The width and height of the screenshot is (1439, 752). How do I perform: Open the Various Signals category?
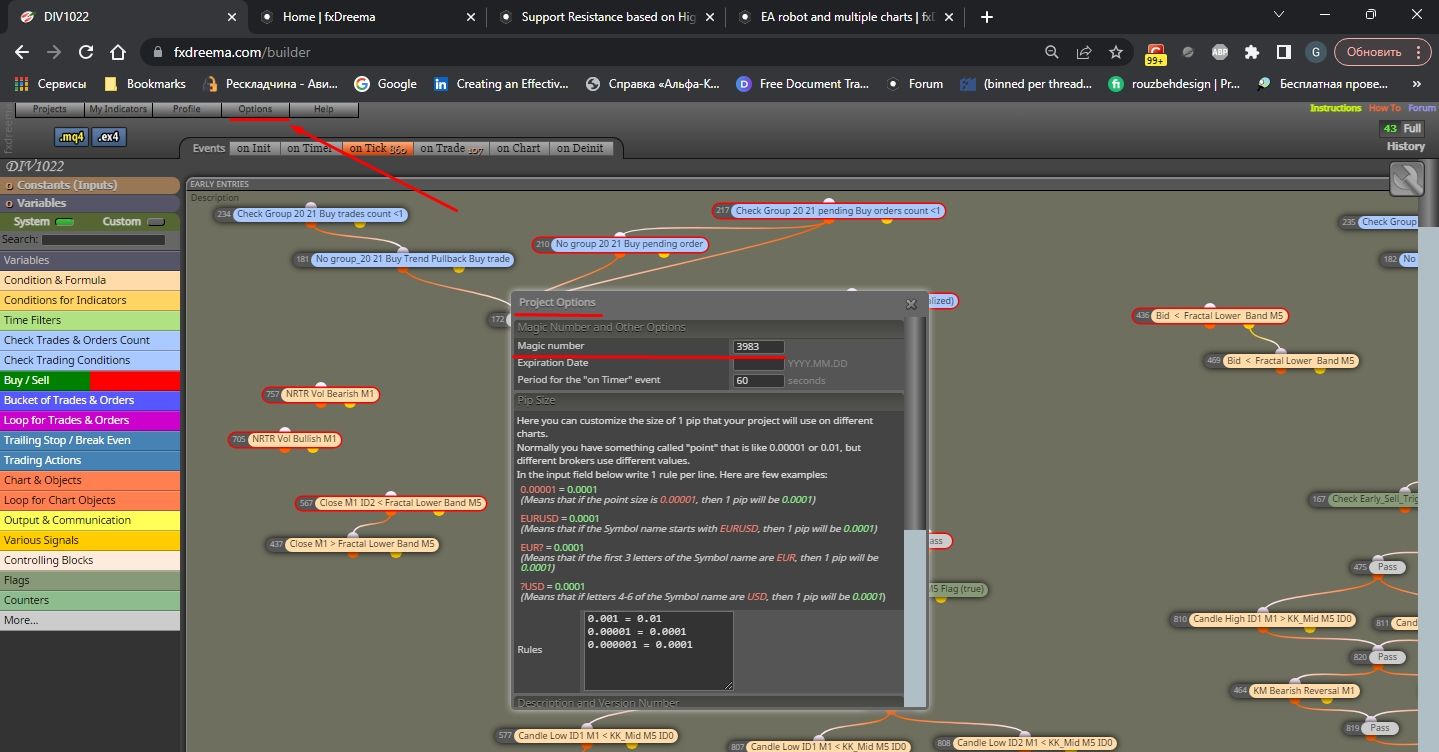click(x=90, y=540)
